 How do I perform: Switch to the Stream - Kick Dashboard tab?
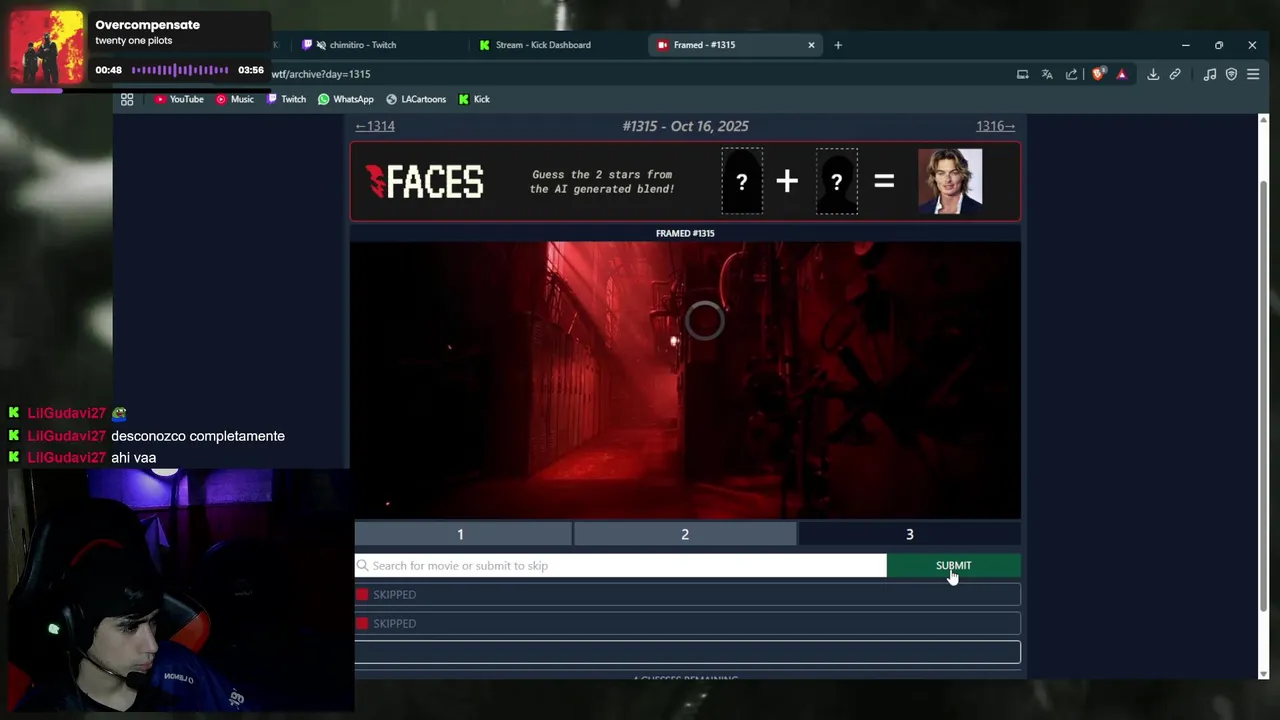(x=543, y=45)
